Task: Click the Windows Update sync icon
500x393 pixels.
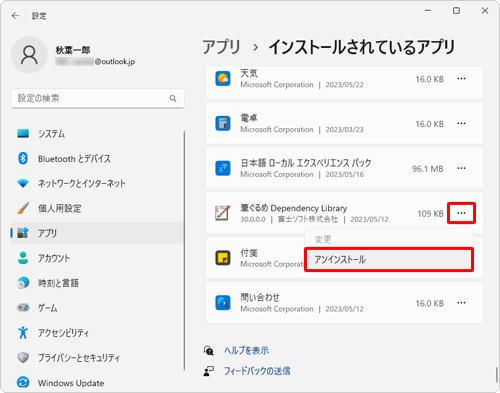Action: 23,382
